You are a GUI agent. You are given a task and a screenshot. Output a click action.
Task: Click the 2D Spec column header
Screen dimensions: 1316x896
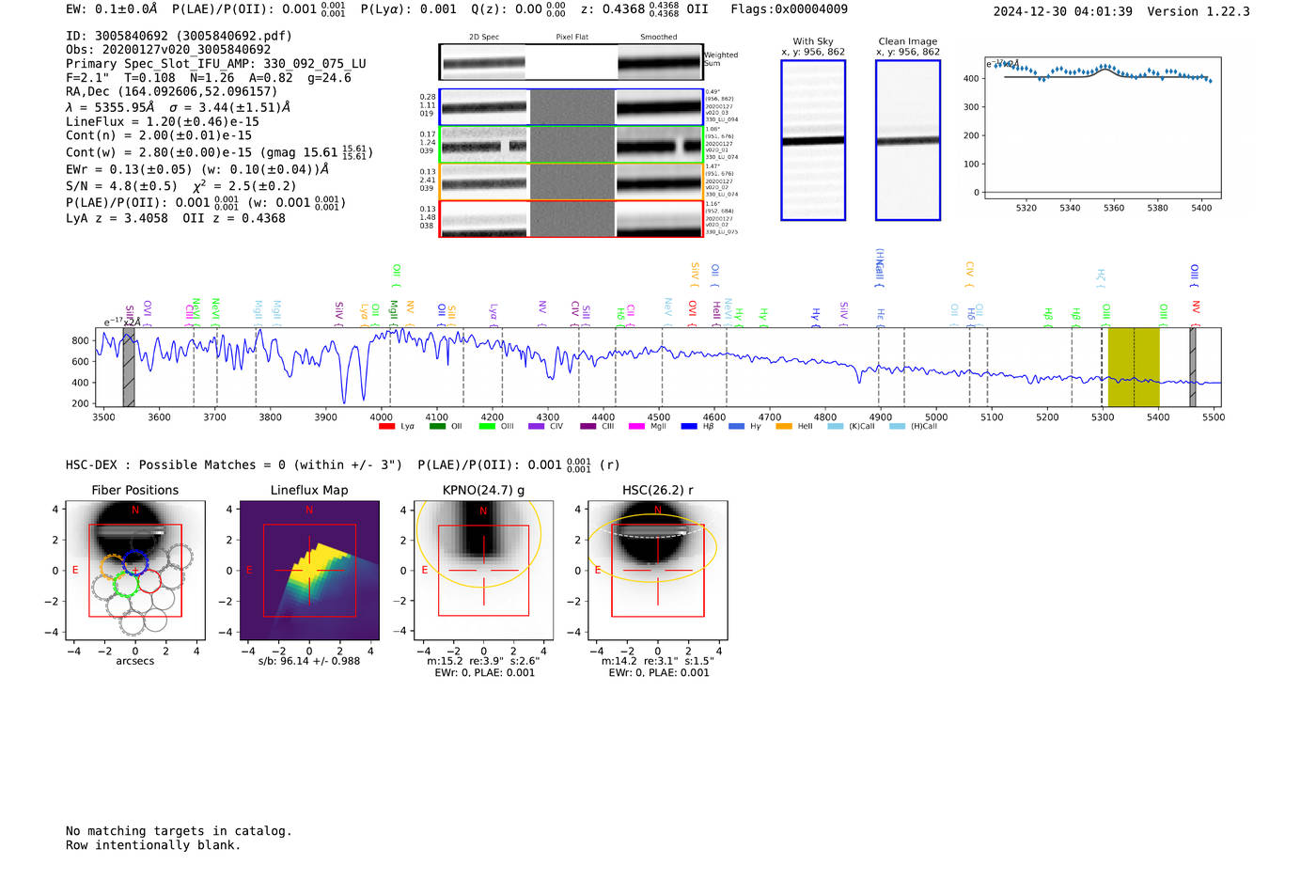(484, 37)
